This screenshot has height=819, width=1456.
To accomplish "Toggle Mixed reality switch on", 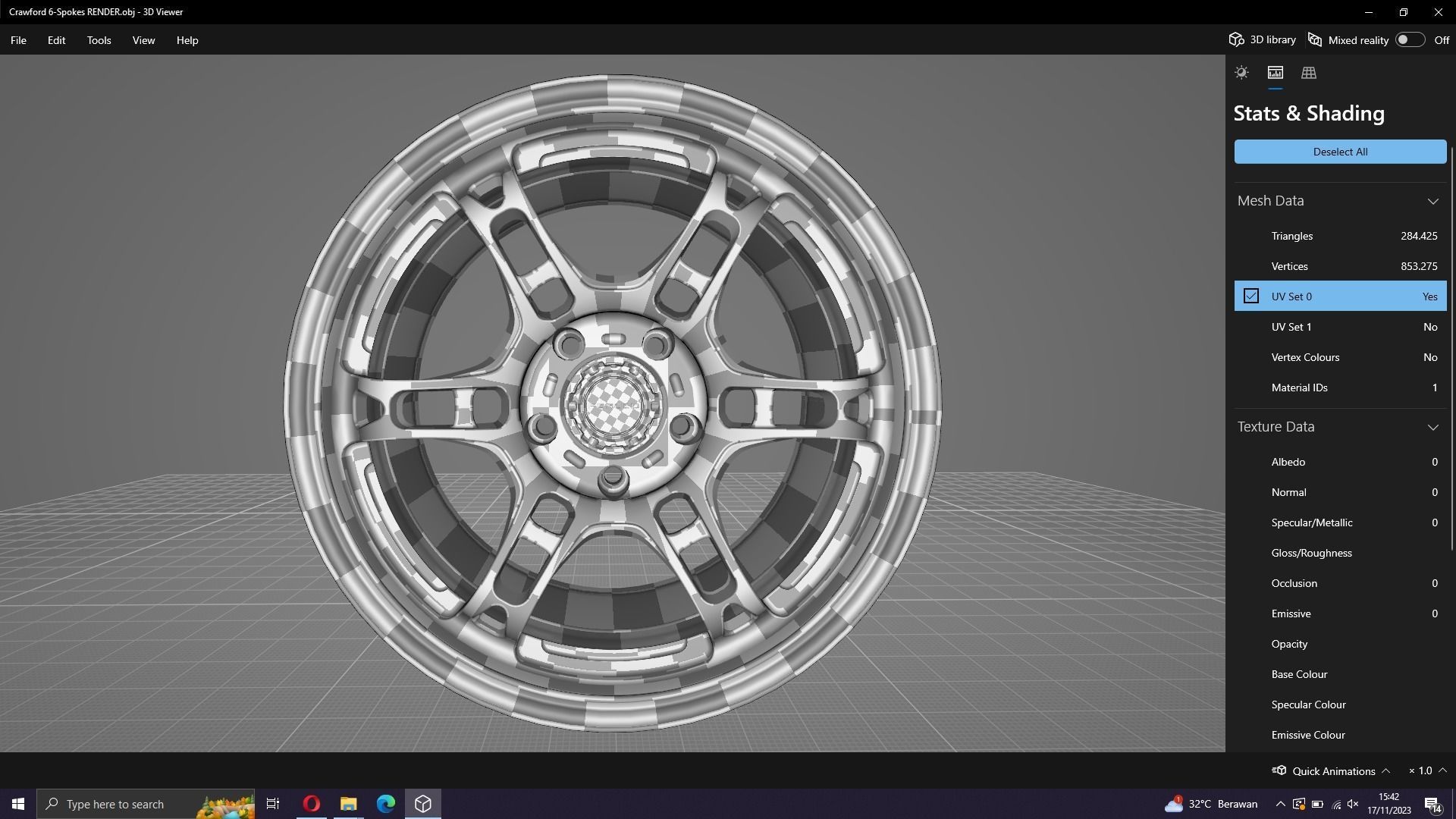I will point(1410,39).
